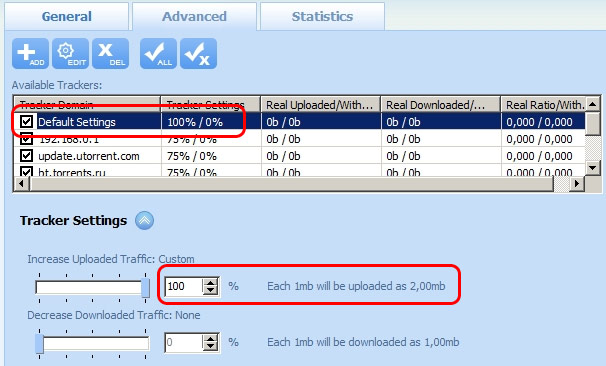Click the horizontal scroll left arrow
This screenshot has height=366, width=606.
[22, 183]
